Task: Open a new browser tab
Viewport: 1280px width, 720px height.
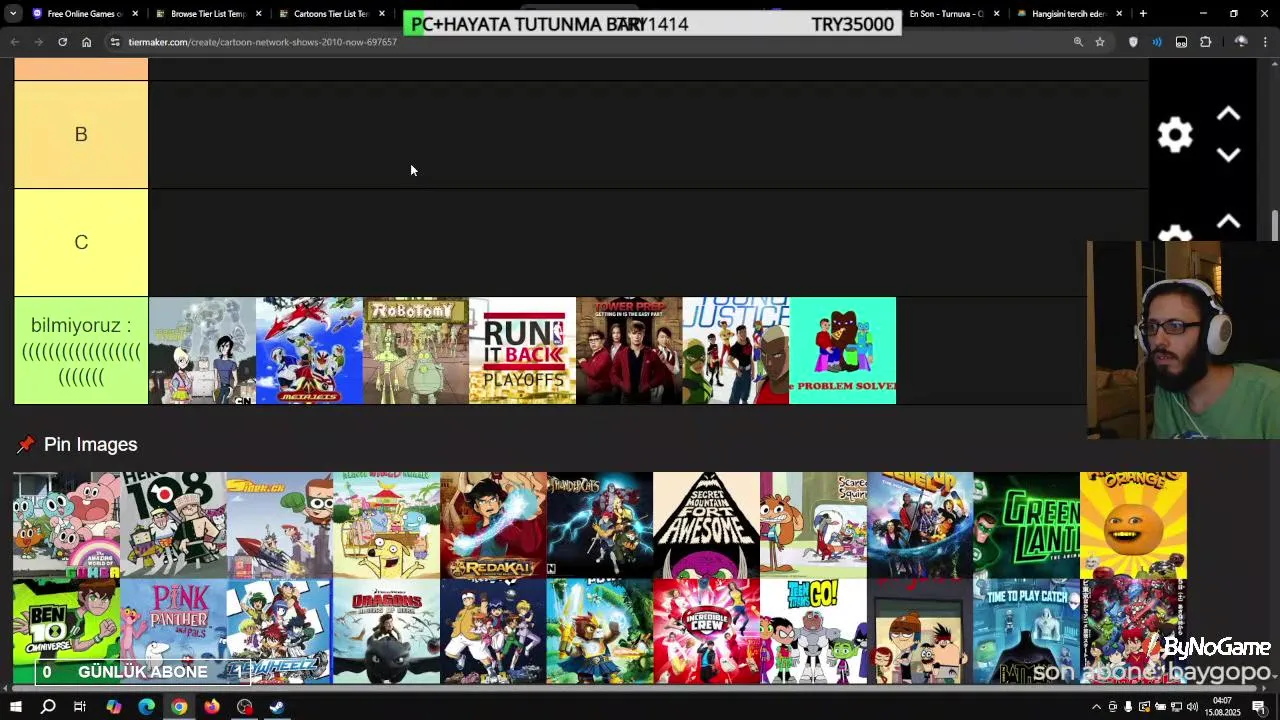Action: pyautogui.click(x=1143, y=14)
